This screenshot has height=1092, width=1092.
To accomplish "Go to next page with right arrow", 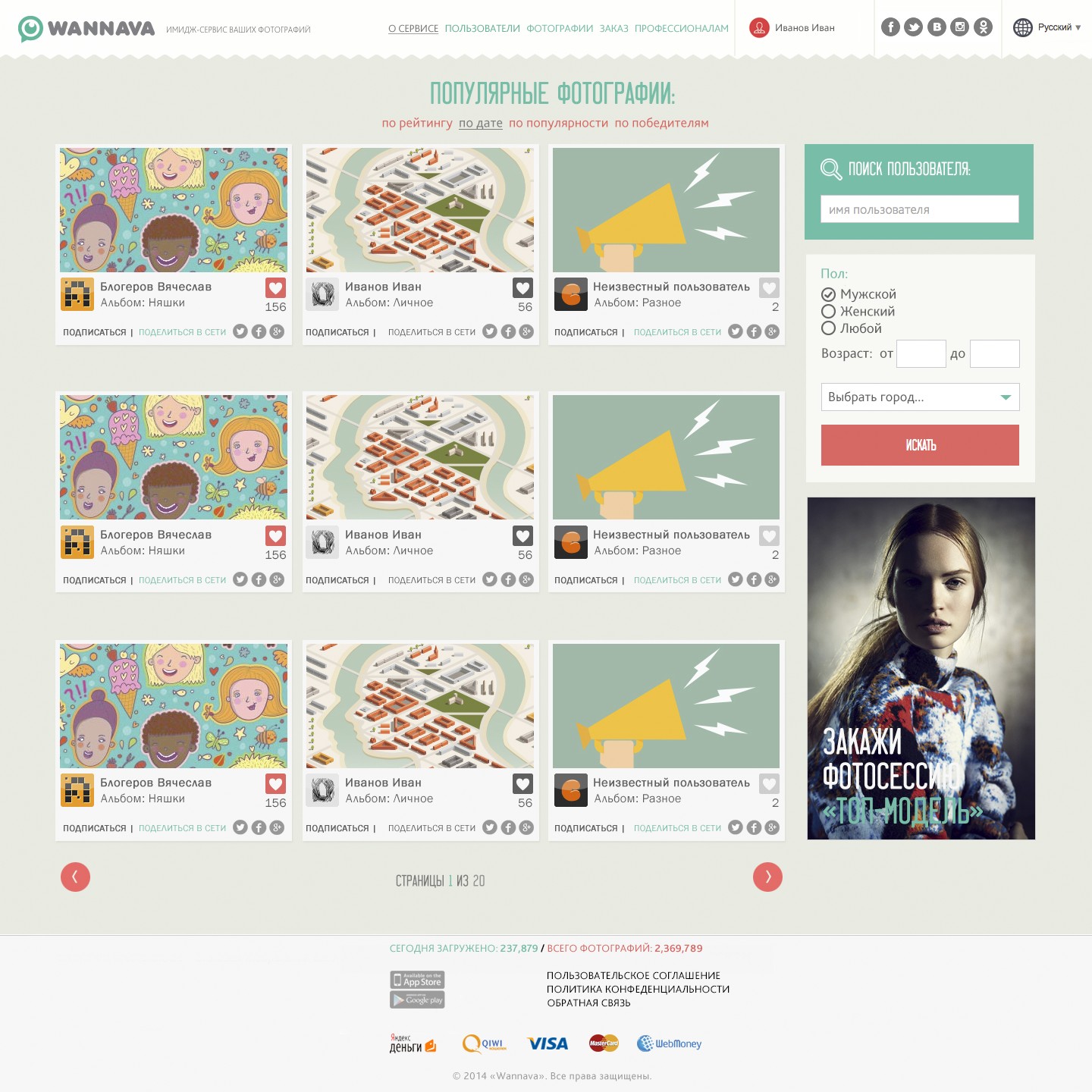I will pos(767,877).
